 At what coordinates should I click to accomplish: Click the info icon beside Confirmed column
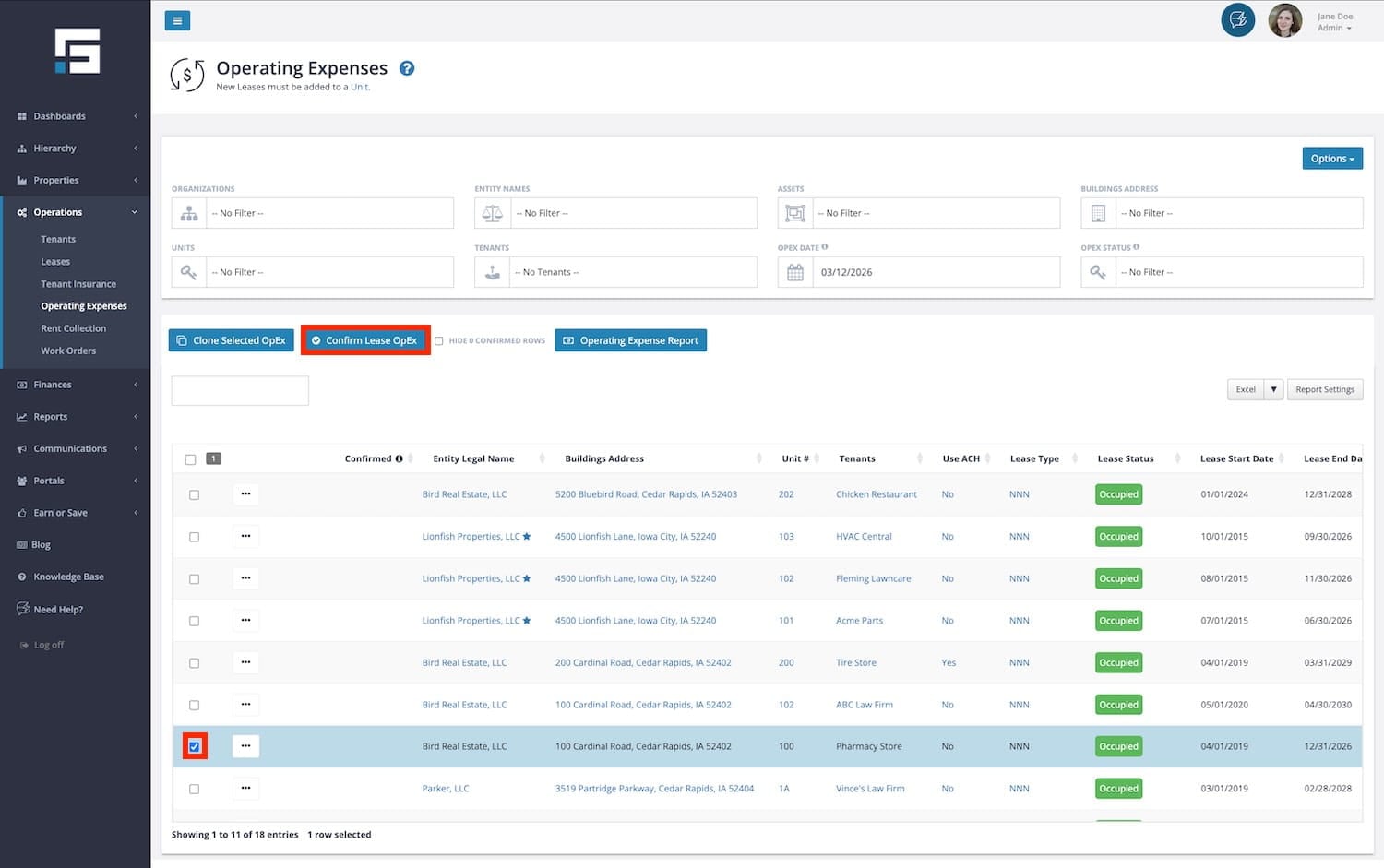[x=400, y=458]
